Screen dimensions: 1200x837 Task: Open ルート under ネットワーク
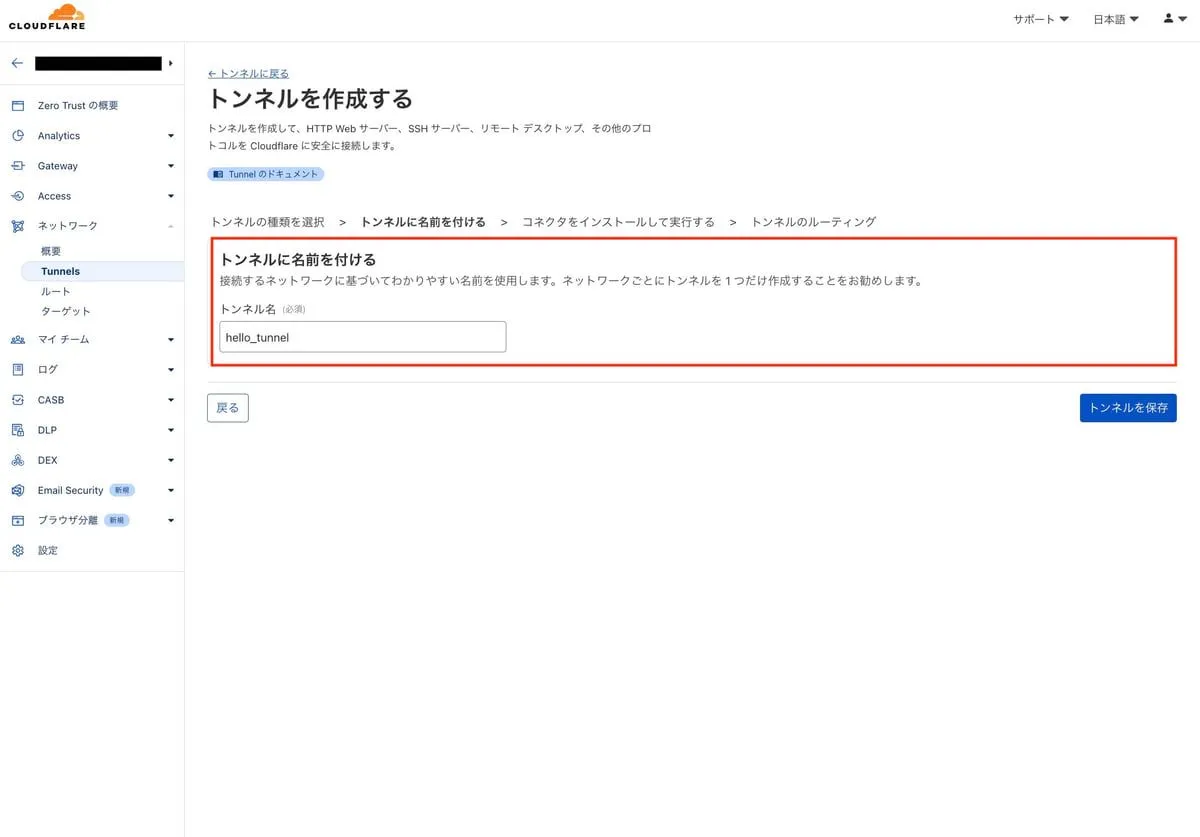click(55, 291)
